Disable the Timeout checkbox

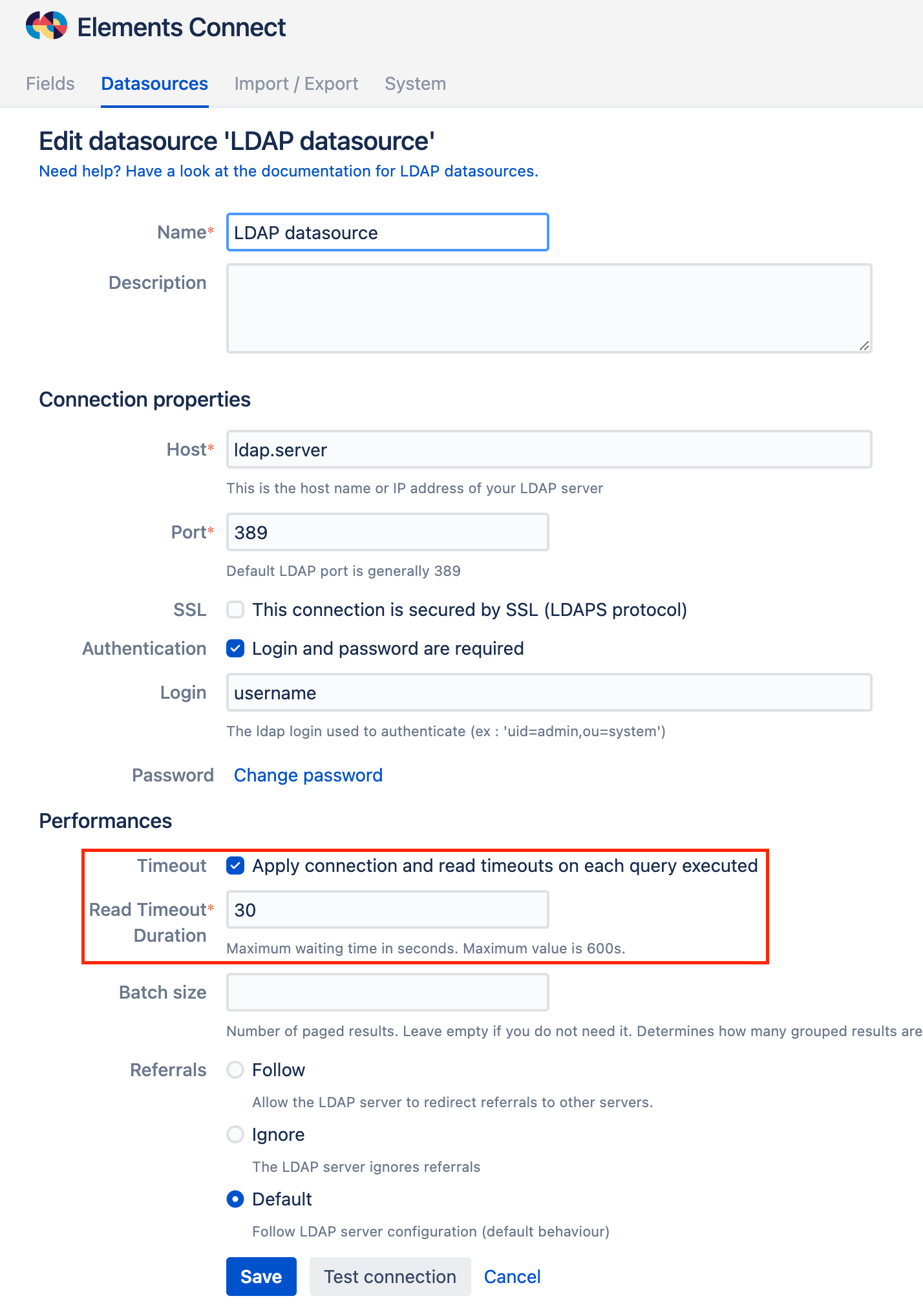pyautogui.click(x=235, y=865)
